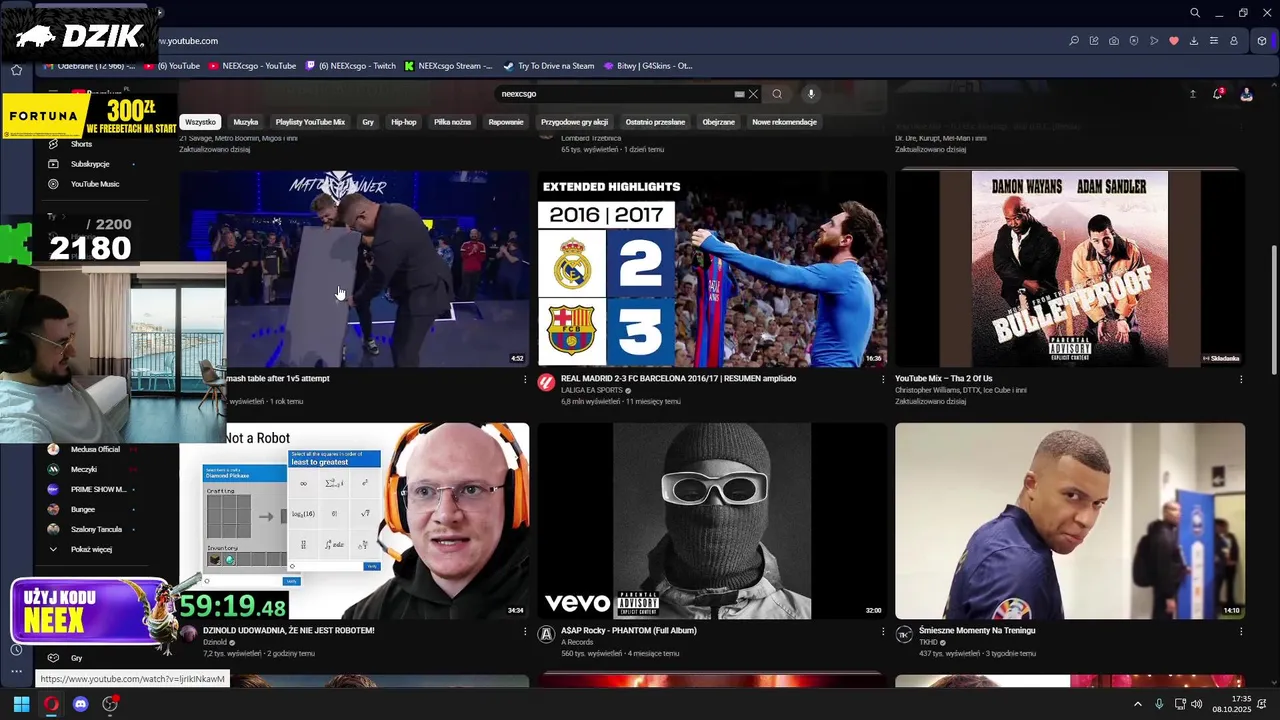1280x720 pixels.
Task: Open options menu for Real Madrid video
Action: tap(883, 380)
